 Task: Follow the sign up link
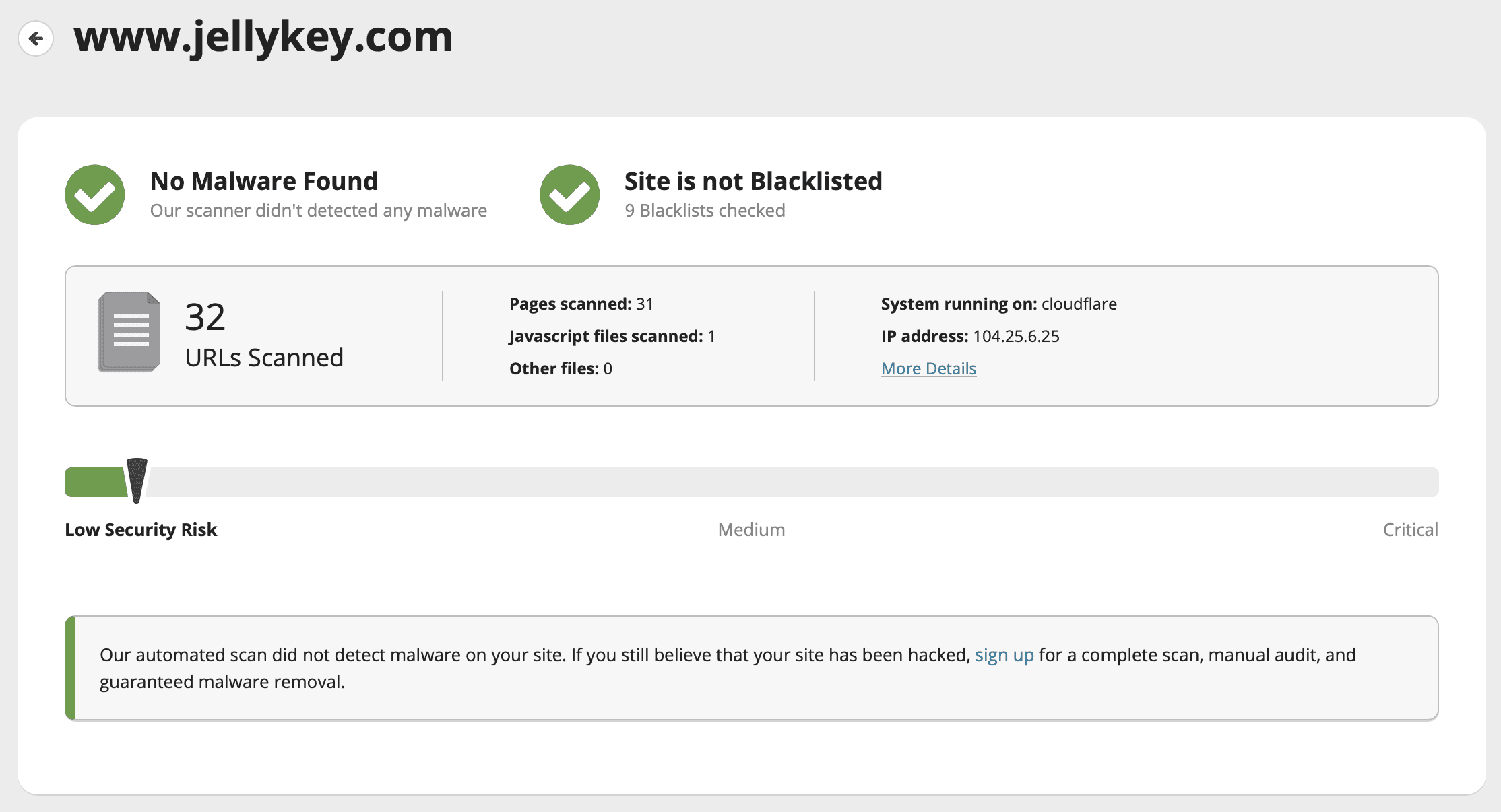click(1004, 654)
